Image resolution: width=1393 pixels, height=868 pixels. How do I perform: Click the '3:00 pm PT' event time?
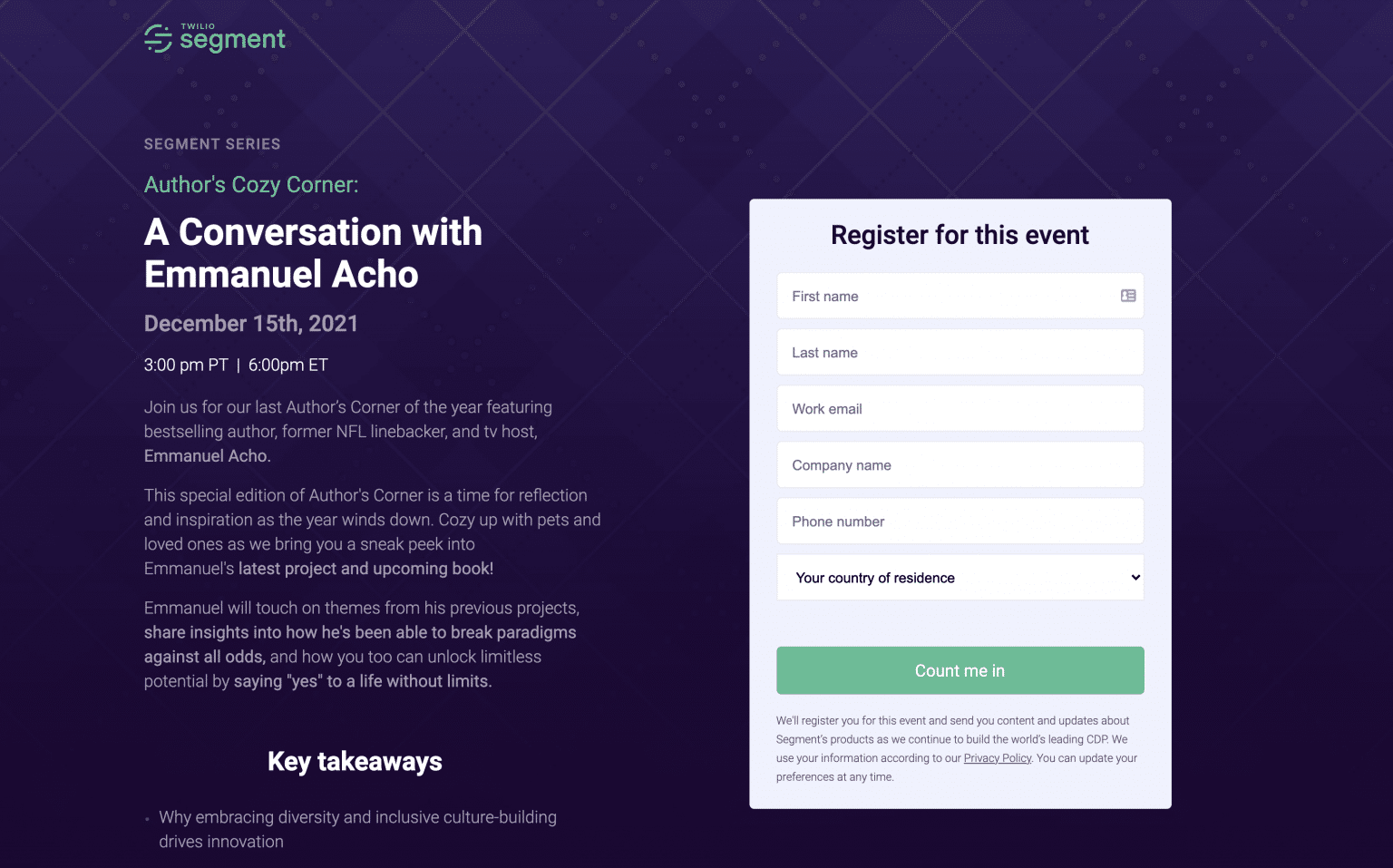186,366
